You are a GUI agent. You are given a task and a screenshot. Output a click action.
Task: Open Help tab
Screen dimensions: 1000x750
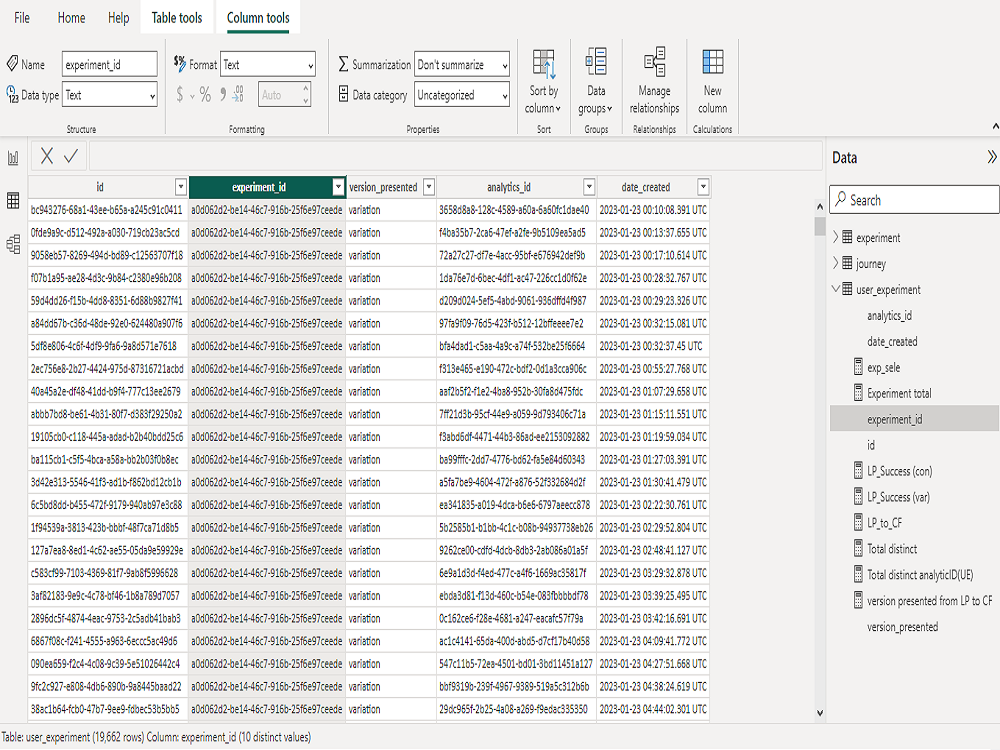(x=119, y=18)
